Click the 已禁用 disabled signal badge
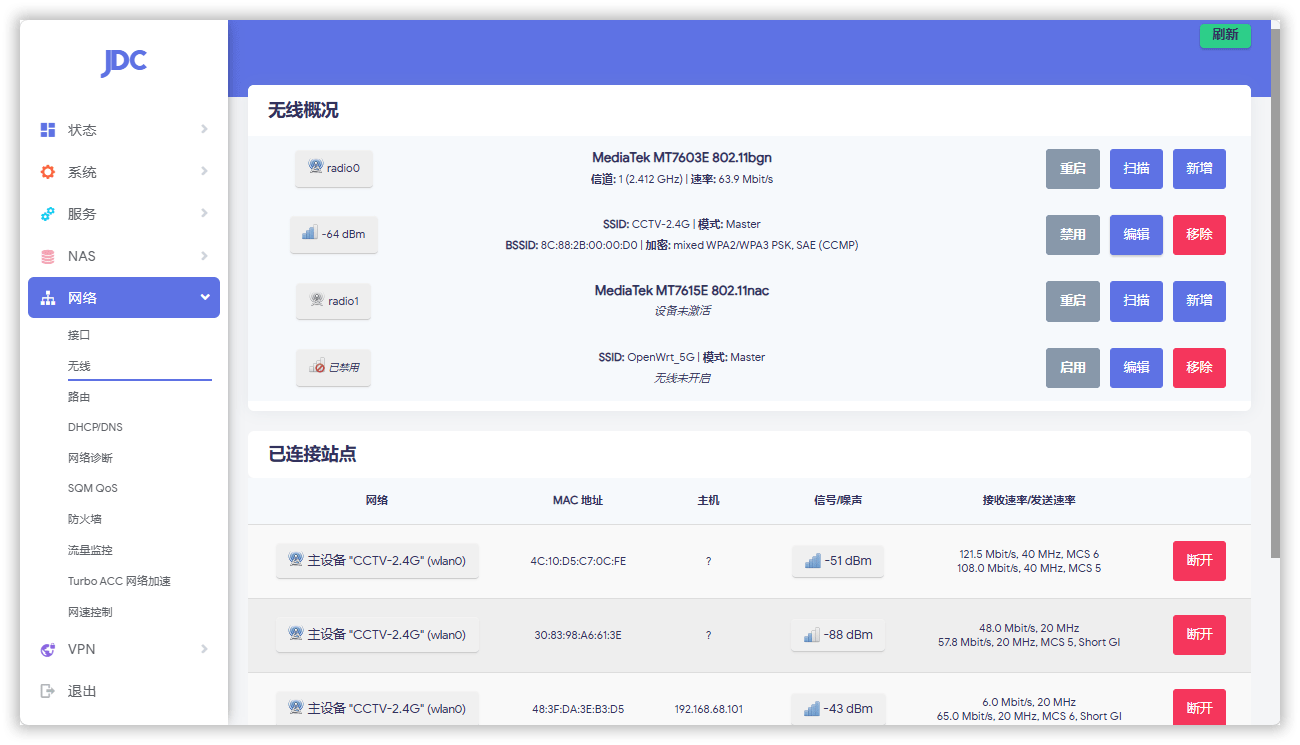The image size is (1300, 745). pos(334,368)
